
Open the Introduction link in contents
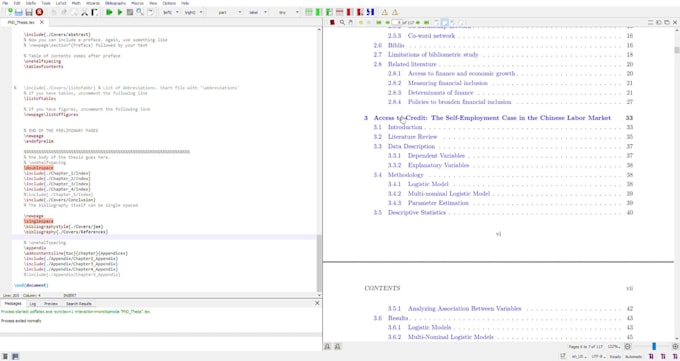(x=405, y=127)
